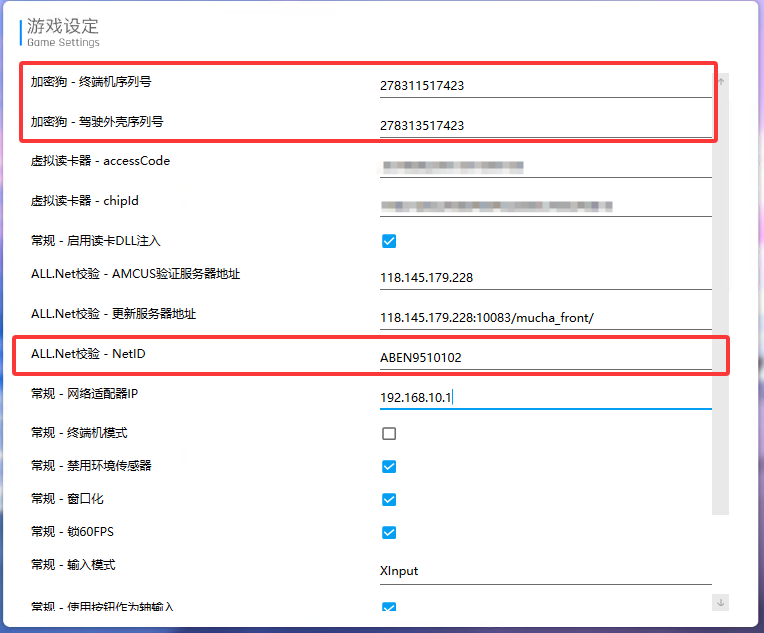Toggle the 锁60FPS checkbox
This screenshot has width=764, height=633.
389,533
